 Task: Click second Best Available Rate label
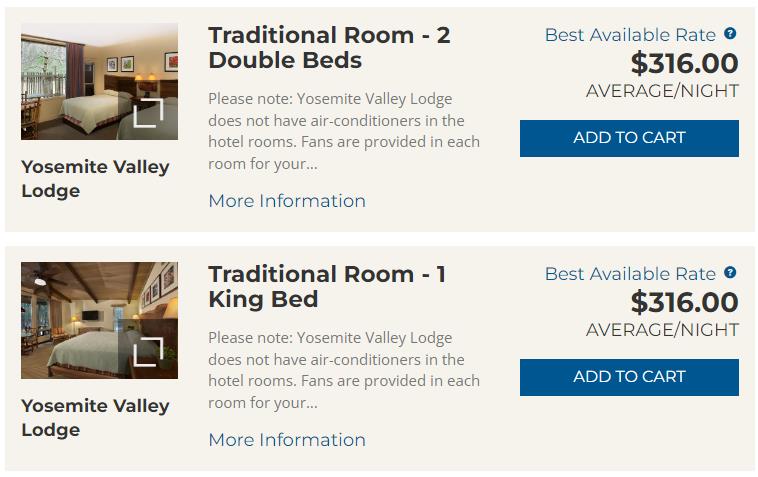630,274
